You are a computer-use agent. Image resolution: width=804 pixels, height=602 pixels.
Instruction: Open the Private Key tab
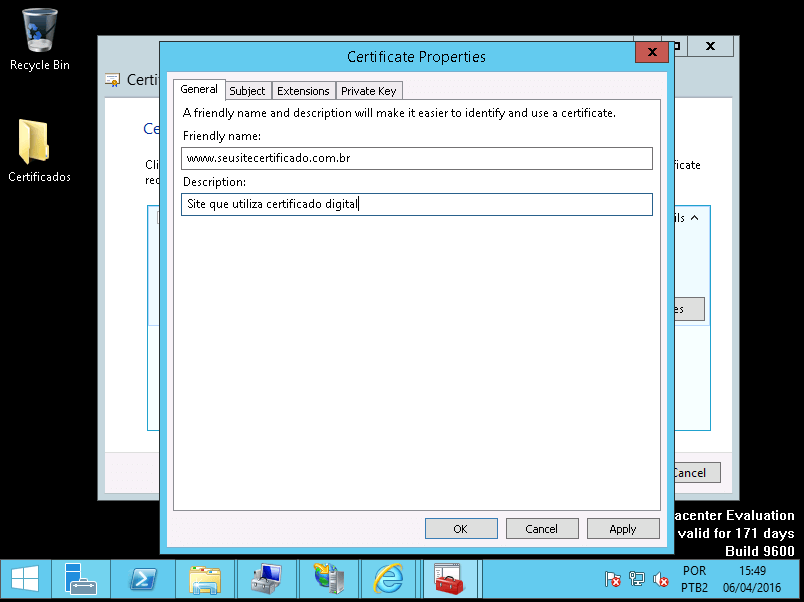coord(369,91)
